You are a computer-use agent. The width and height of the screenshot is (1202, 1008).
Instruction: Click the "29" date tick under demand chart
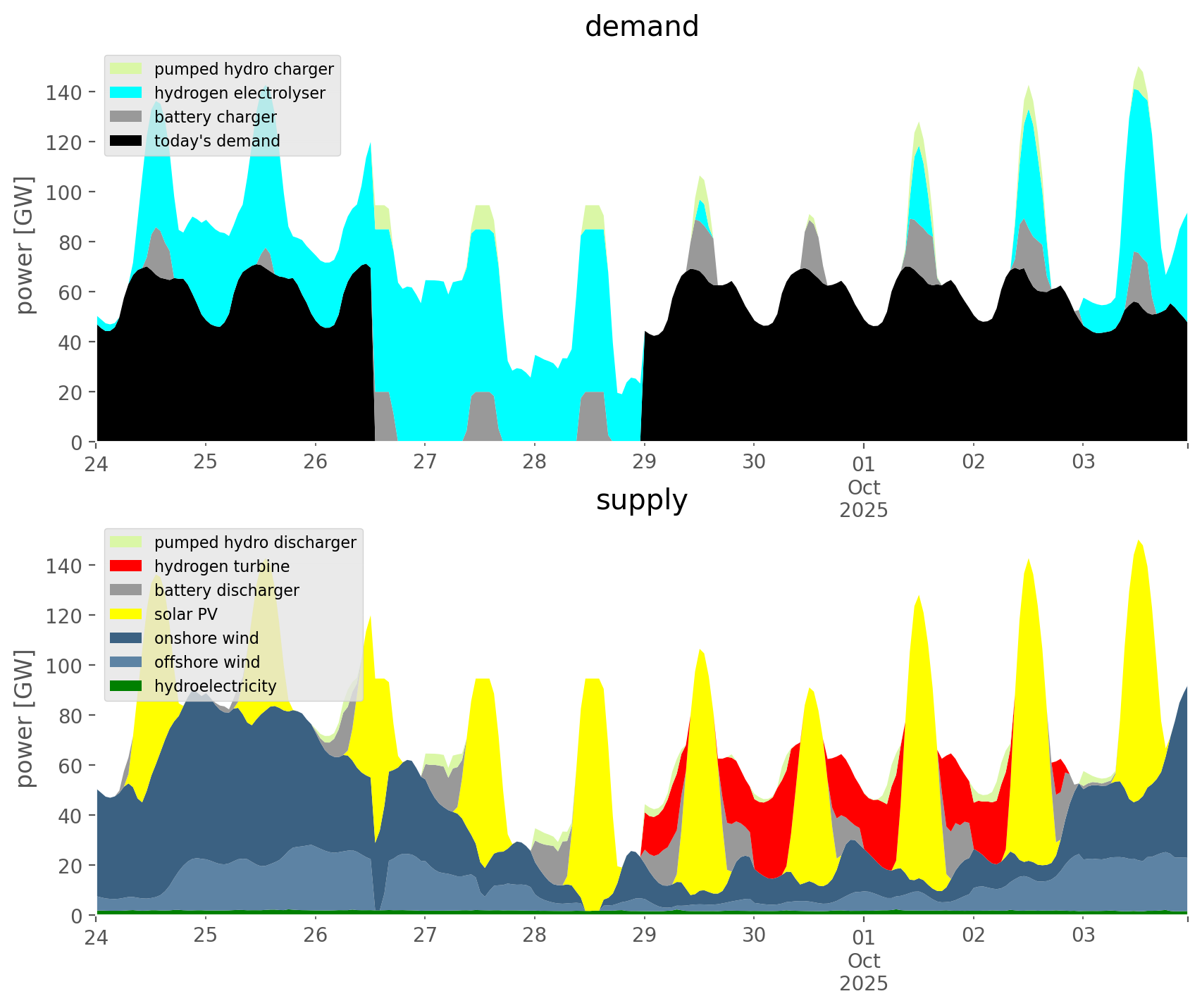click(644, 462)
